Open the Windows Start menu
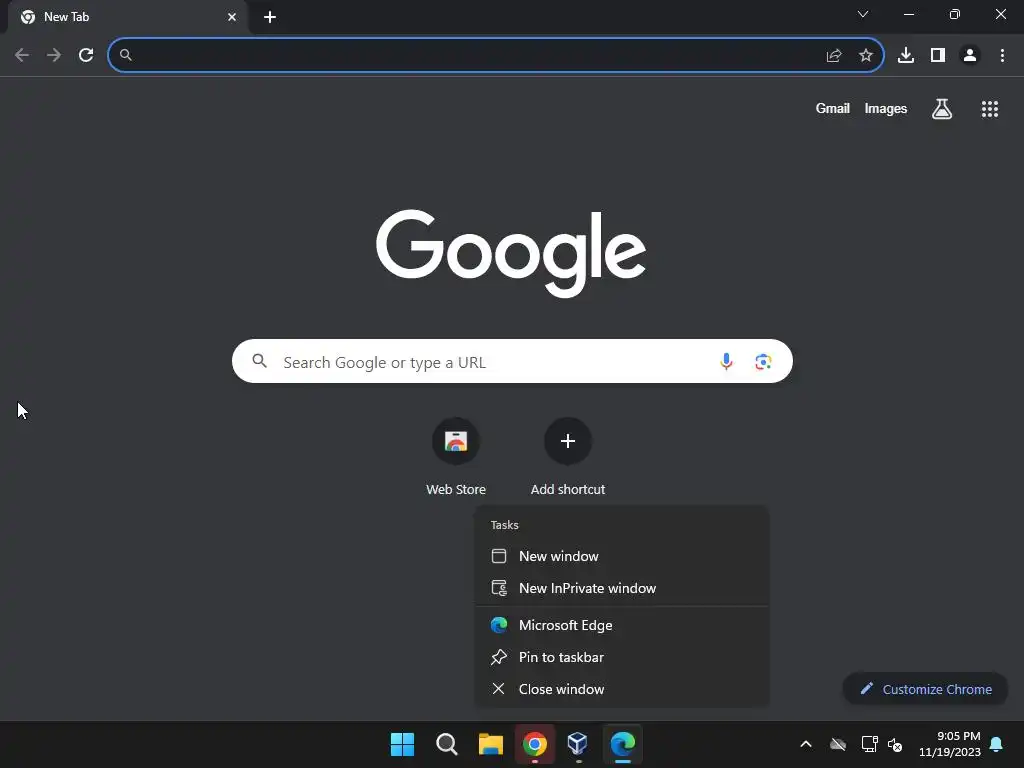The image size is (1024, 768). pyautogui.click(x=402, y=744)
